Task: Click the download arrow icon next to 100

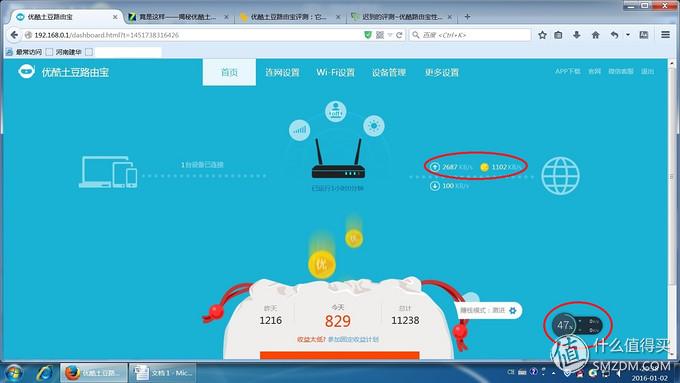Action: [x=435, y=186]
